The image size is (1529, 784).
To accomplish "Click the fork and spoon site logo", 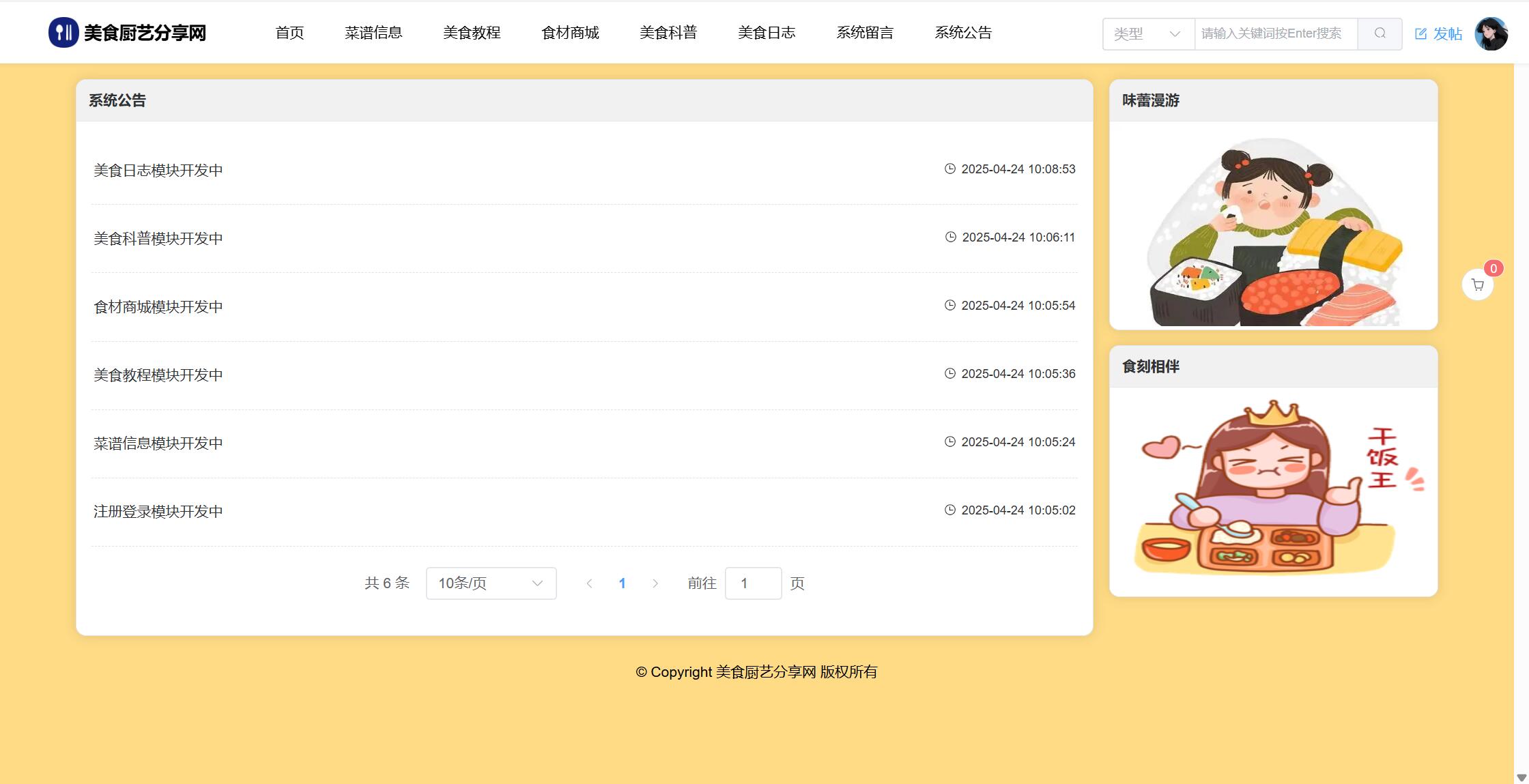I will coord(63,32).
